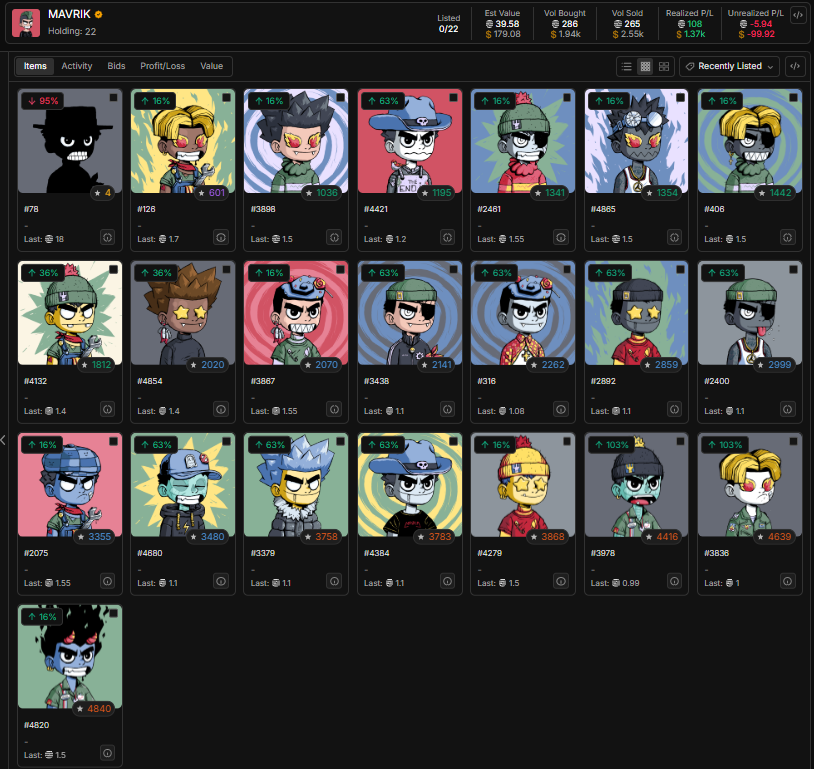Click the verified badge next to MAVRIK
Screen dimensions: 814x769
point(99,15)
